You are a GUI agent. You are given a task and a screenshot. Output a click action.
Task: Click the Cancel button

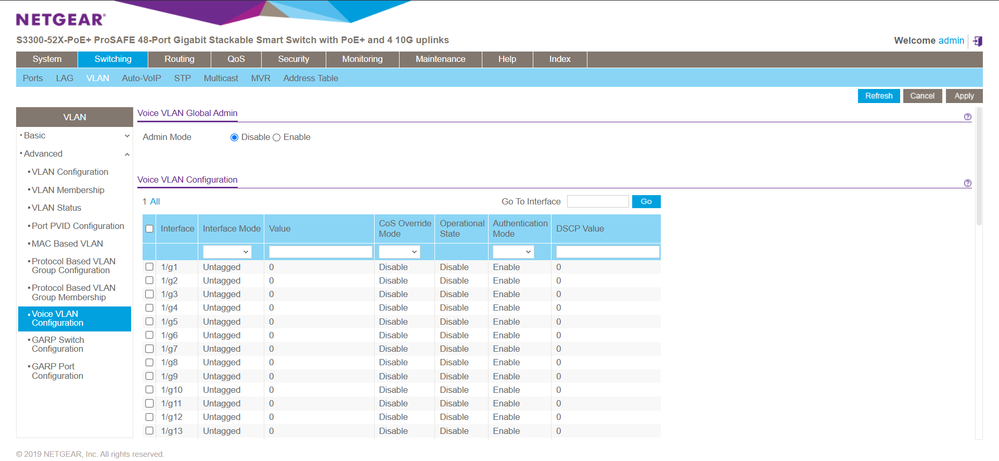tap(923, 96)
